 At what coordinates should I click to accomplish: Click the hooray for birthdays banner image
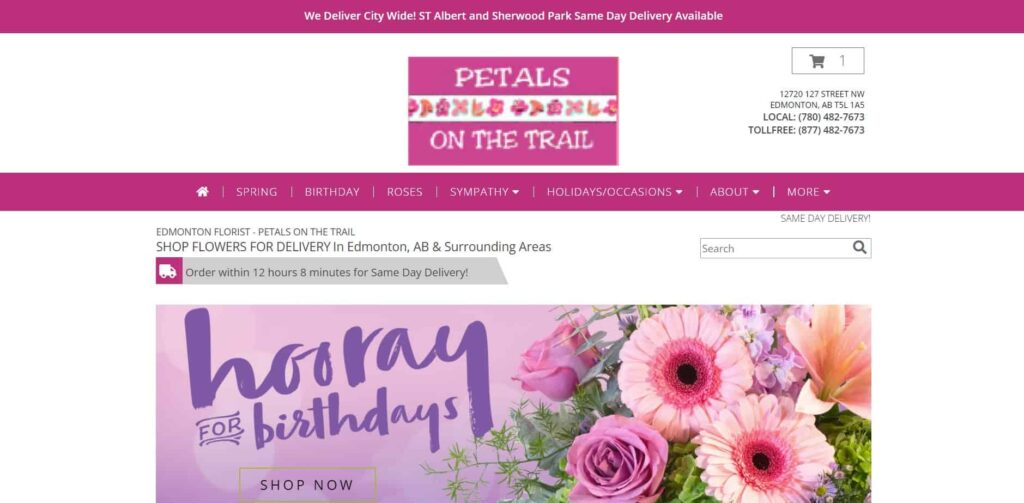pyautogui.click(x=513, y=404)
